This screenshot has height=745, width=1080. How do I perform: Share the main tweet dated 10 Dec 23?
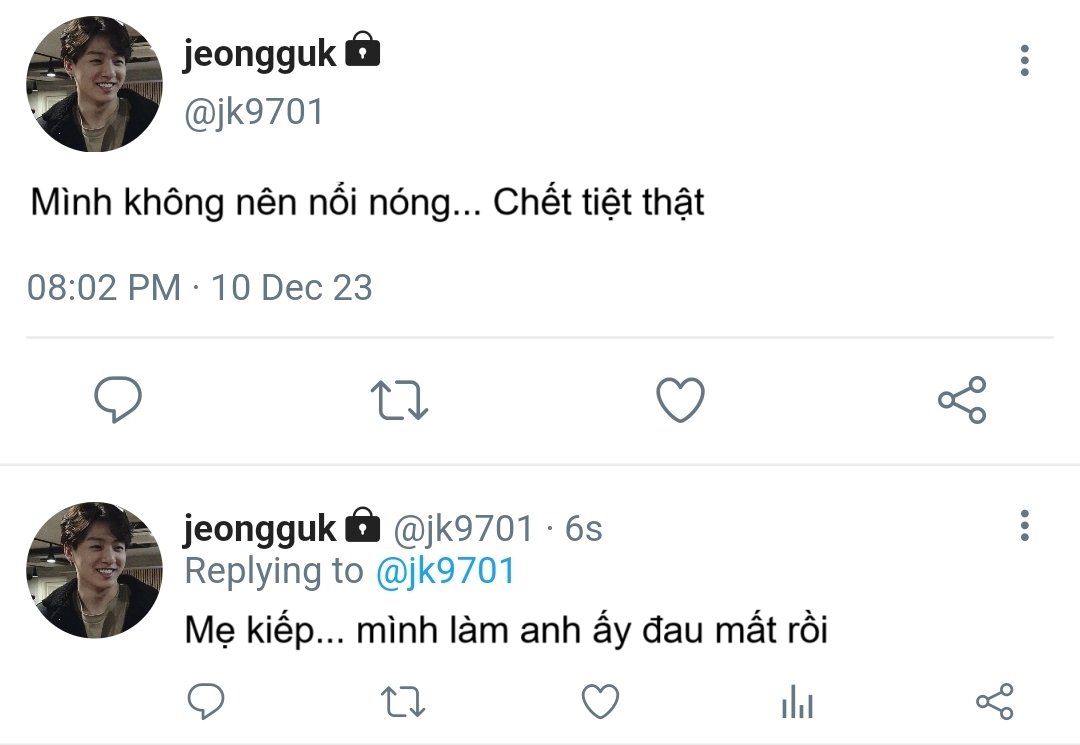point(962,400)
